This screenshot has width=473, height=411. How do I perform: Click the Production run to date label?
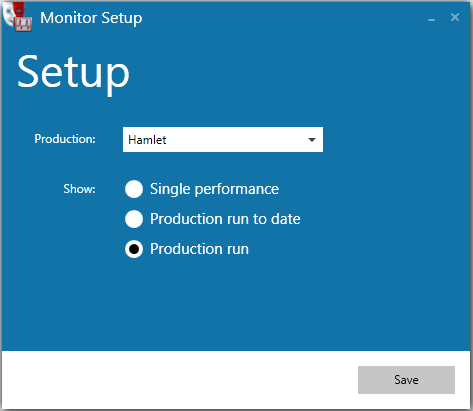(225, 219)
